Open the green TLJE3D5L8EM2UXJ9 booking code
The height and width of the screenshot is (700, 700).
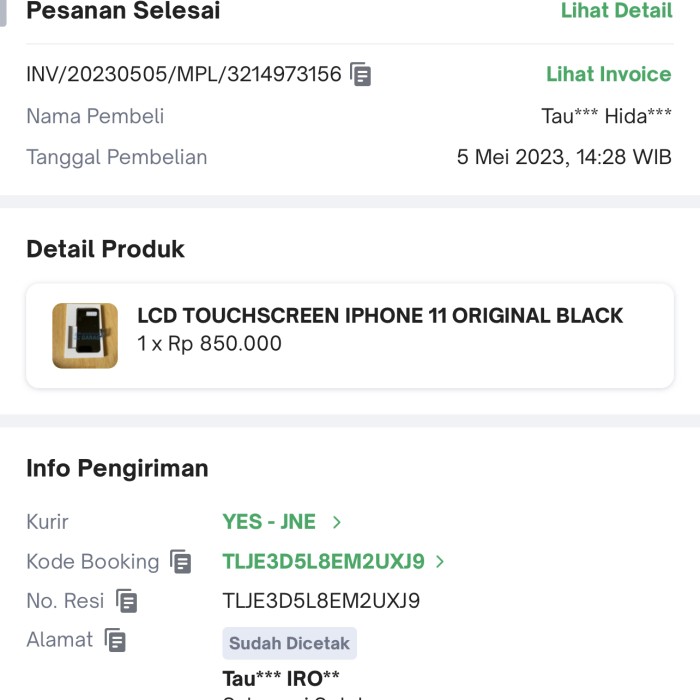click(x=323, y=562)
